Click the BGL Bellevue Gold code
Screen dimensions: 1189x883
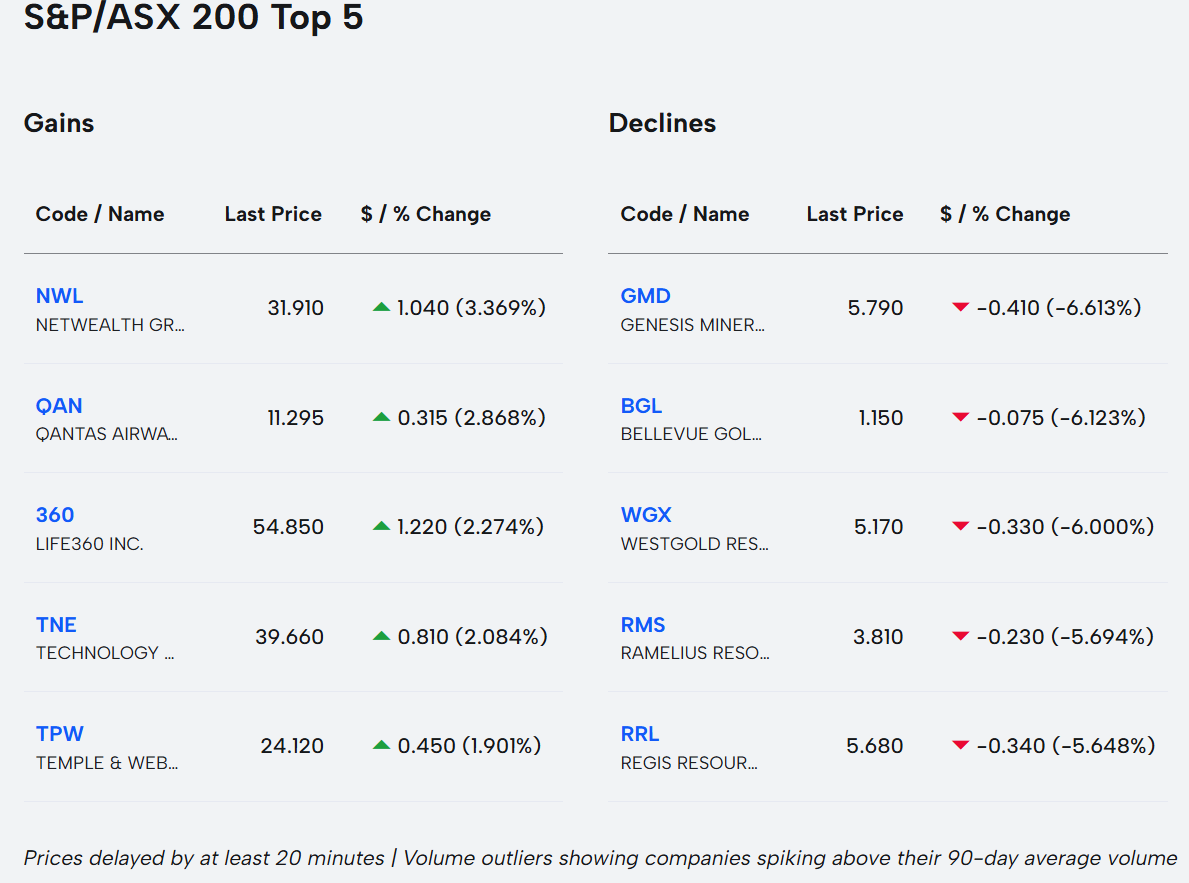641,406
